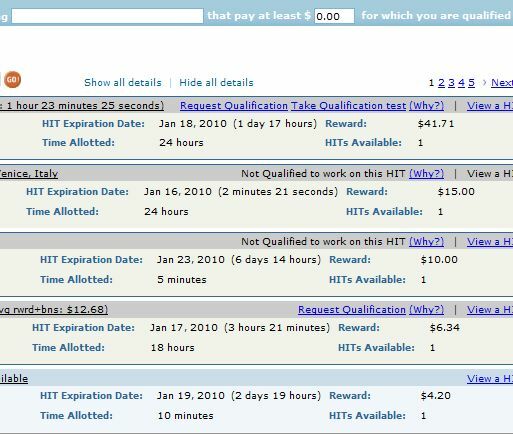Open the HIT titled rwrd+bns: $12.68
The height and width of the screenshot is (434, 513).
[x=54, y=310]
